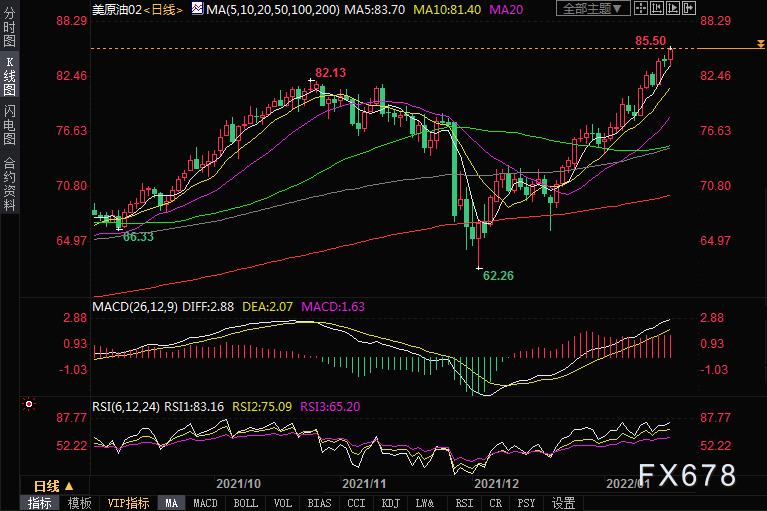Click the MACD(26,12,9) parameter label

click(135, 307)
